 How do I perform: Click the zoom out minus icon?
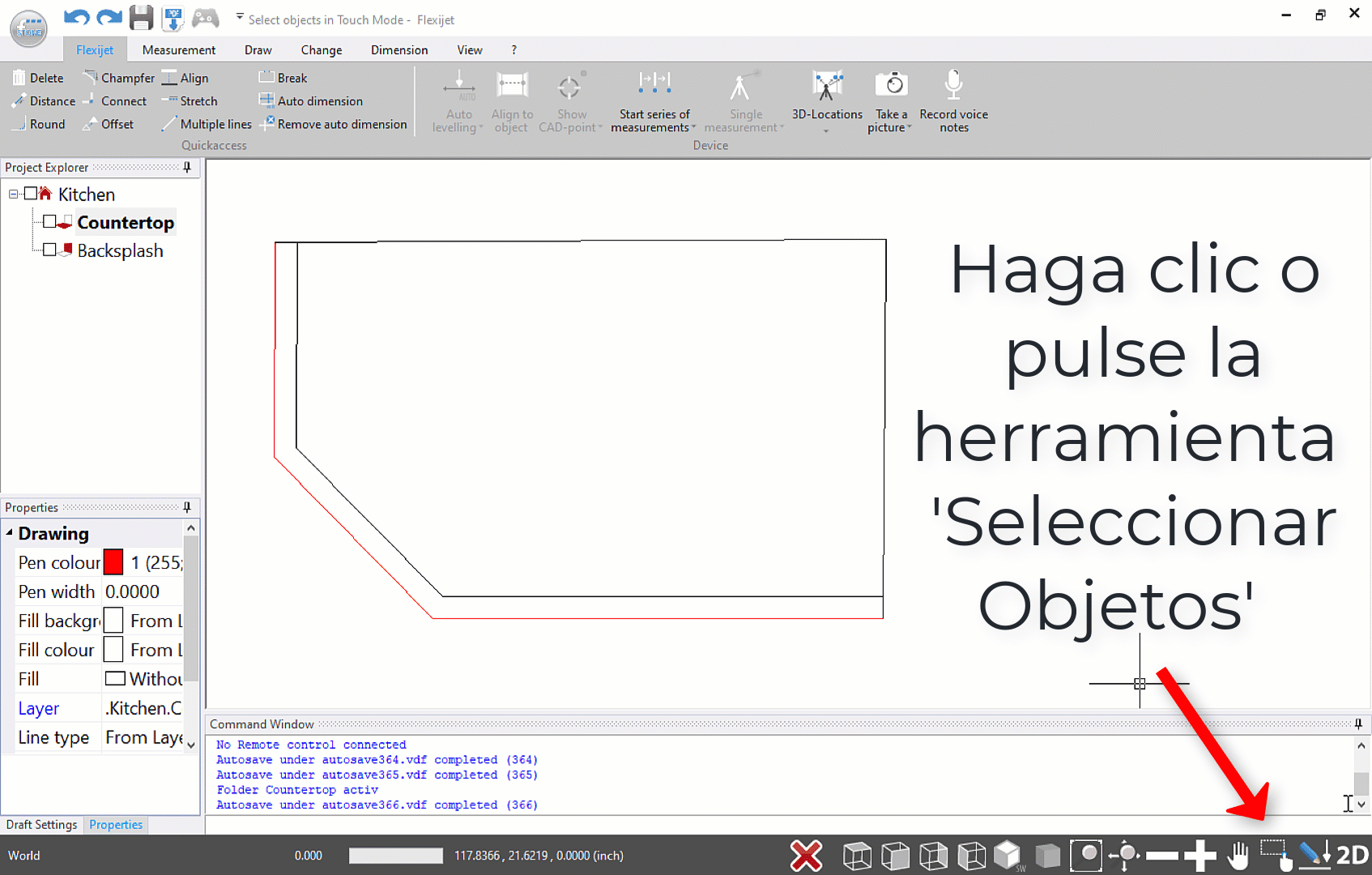coord(1162,855)
